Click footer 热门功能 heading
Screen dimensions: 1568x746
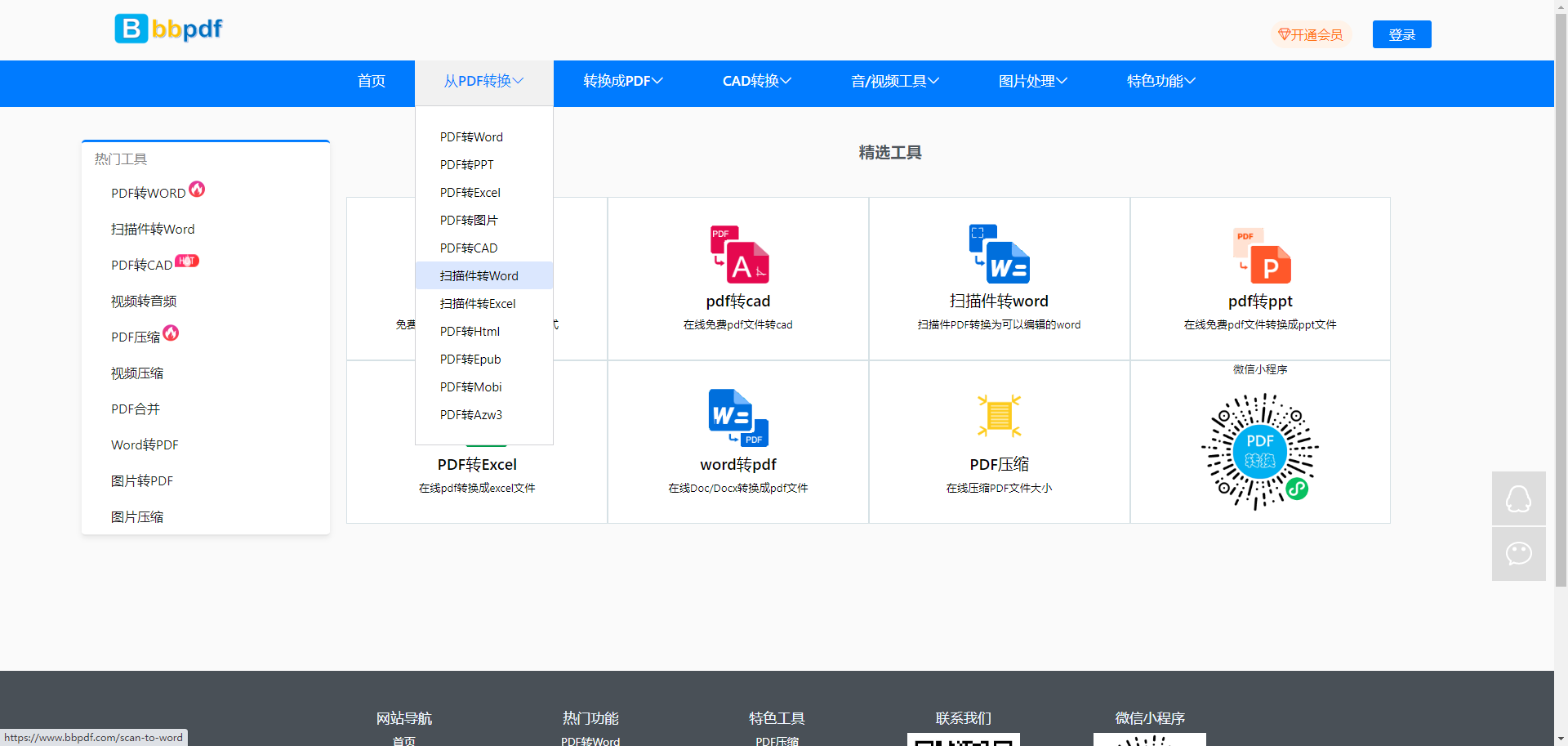coord(590,718)
